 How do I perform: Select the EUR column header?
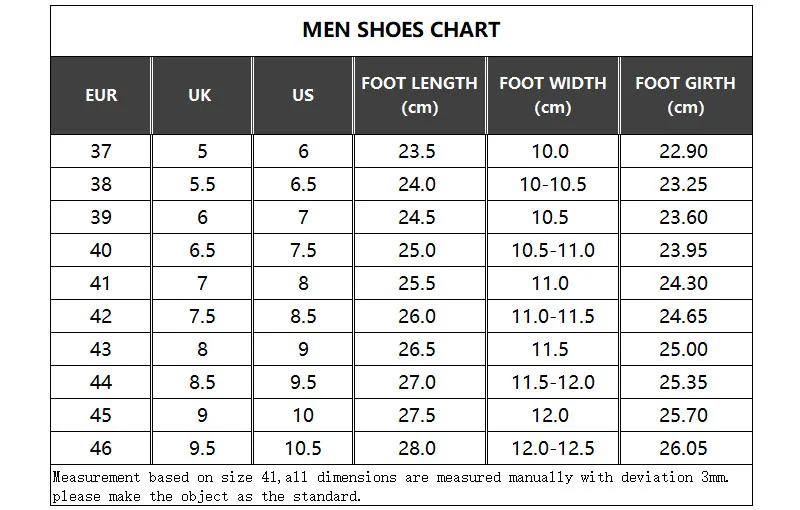(x=101, y=95)
